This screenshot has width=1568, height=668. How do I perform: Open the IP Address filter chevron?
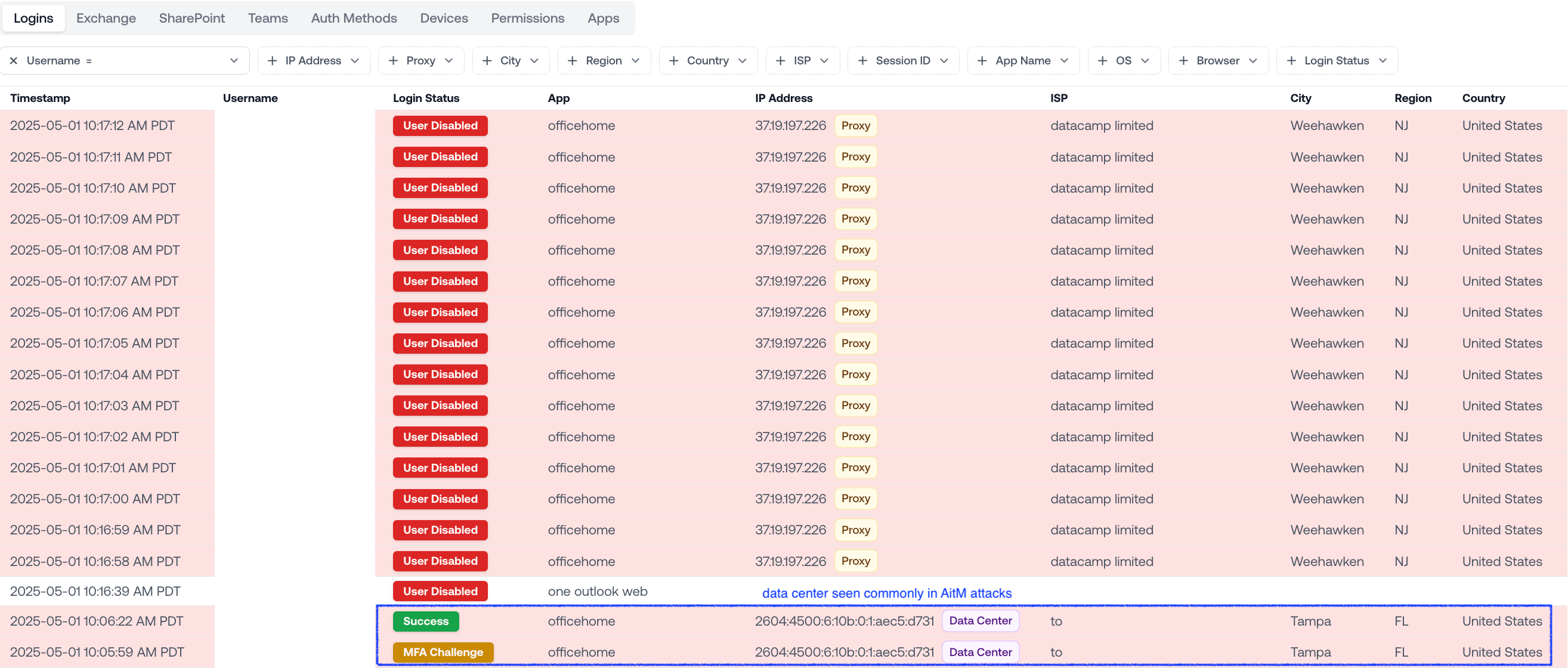[355, 61]
